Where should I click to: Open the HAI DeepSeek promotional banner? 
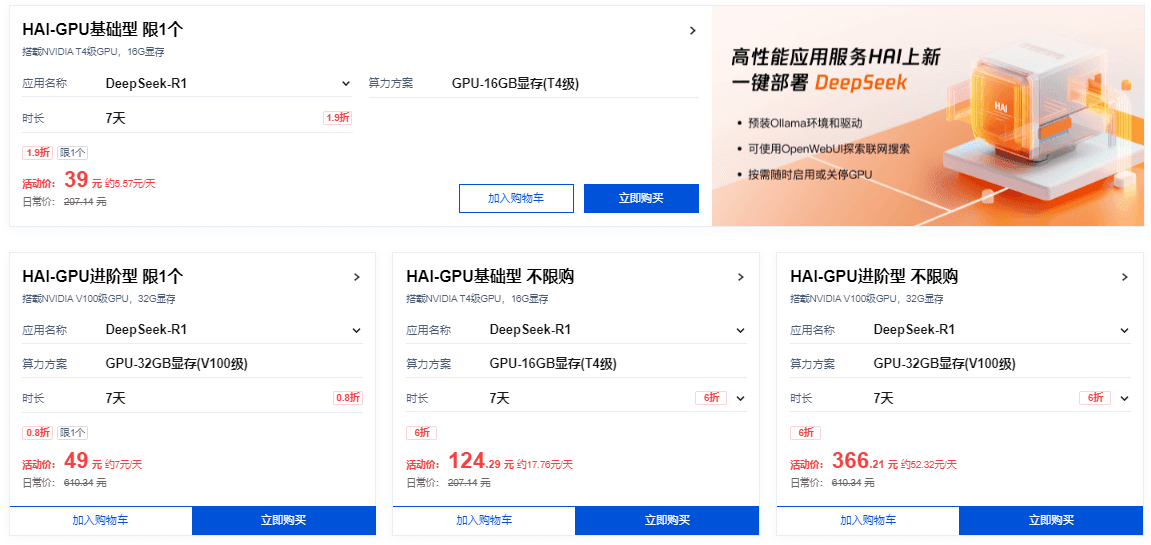click(927, 116)
